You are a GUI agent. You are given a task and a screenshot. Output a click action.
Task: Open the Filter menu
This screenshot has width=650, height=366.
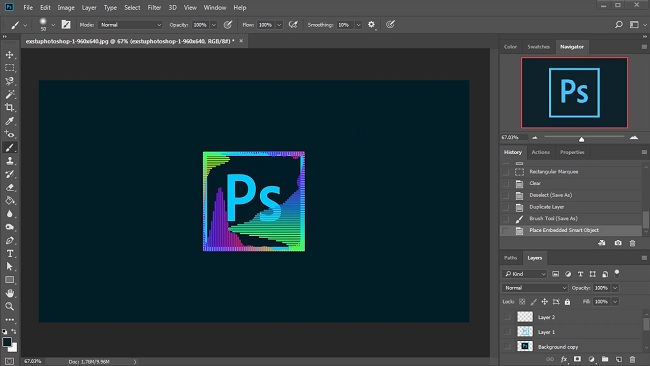point(154,7)
